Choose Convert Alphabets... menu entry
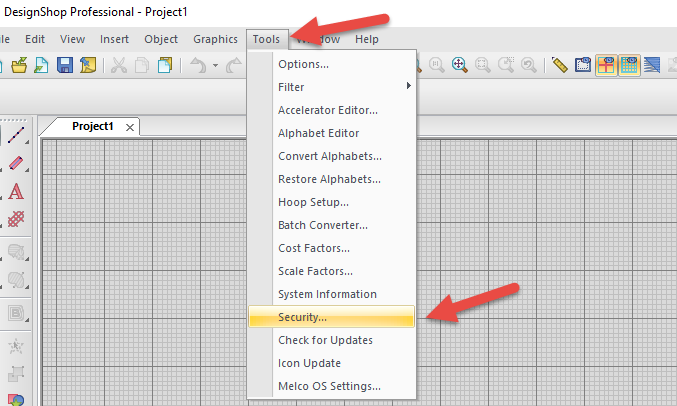Screen dimensions: 677x406 point(331,156)
